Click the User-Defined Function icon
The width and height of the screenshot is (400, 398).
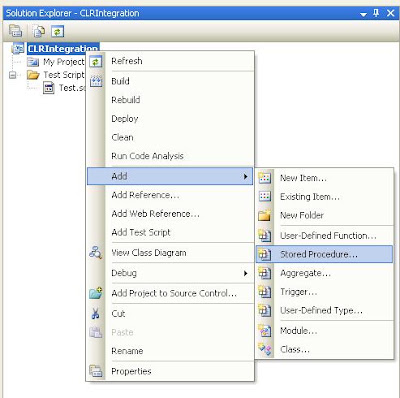tap(265, 236)
